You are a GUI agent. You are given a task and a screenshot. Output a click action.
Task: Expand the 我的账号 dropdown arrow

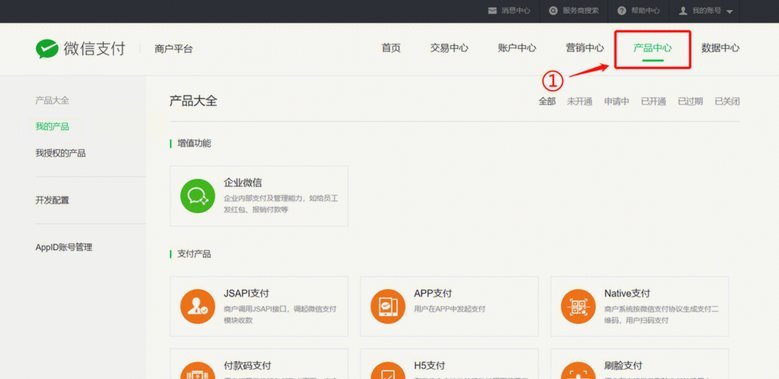tap(729, 11)
